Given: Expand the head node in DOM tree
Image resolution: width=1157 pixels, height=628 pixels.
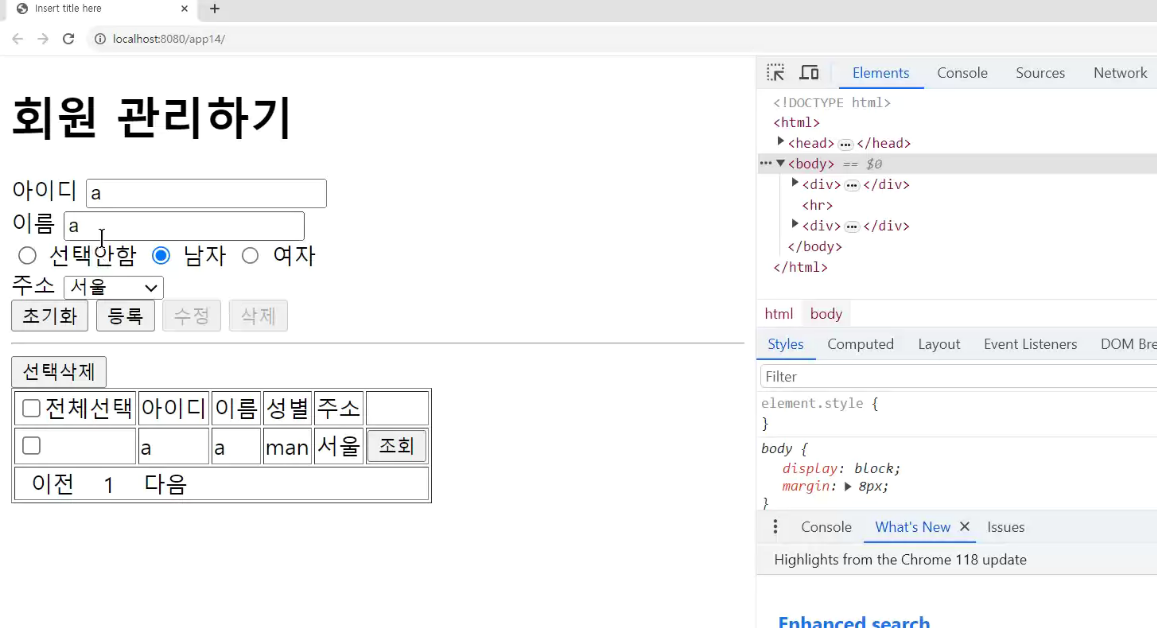Looking at the screenshot, I should pos(781,142).
